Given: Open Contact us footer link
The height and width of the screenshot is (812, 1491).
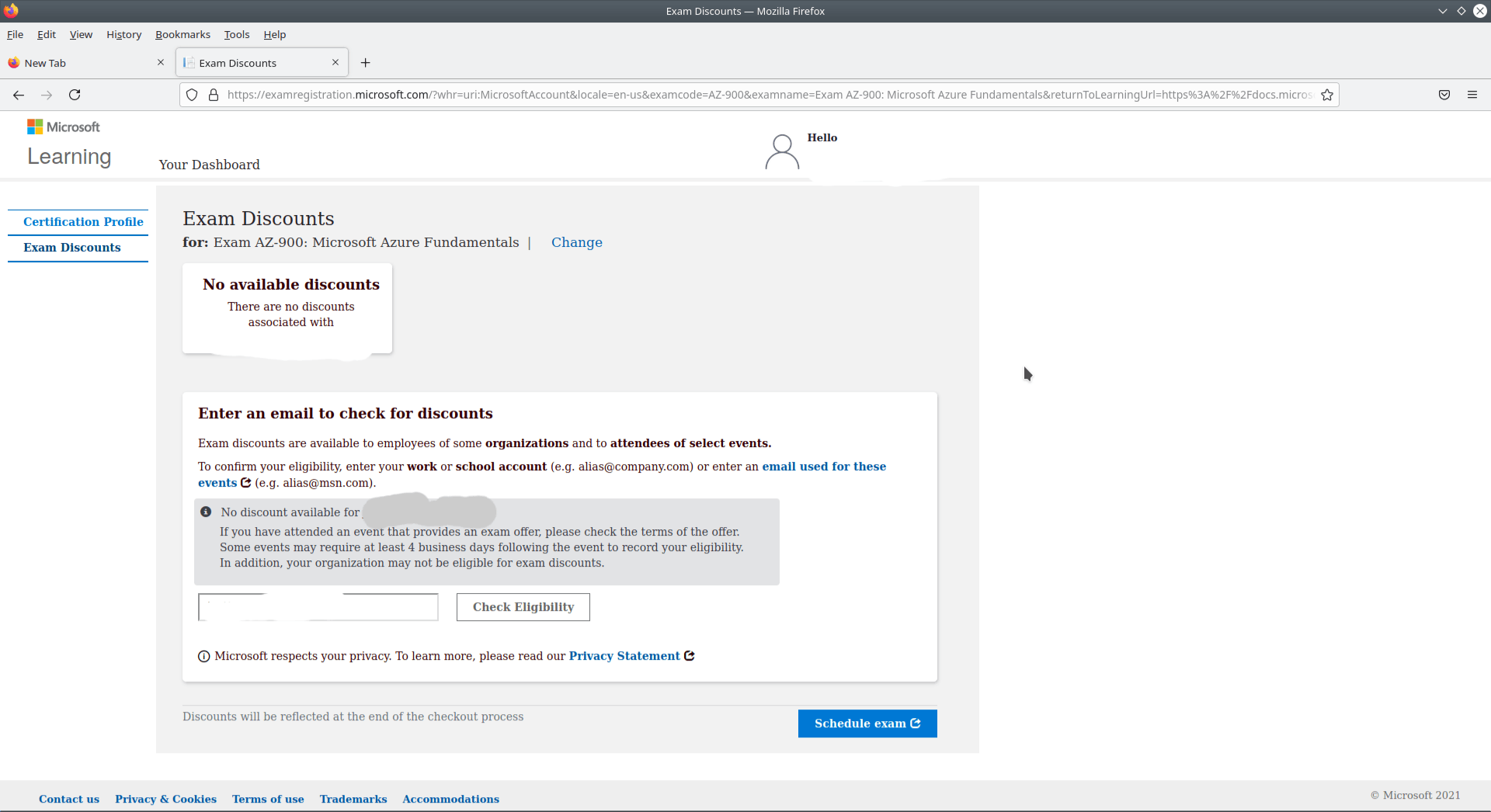Looking at the screenshot, I should 69,799.
